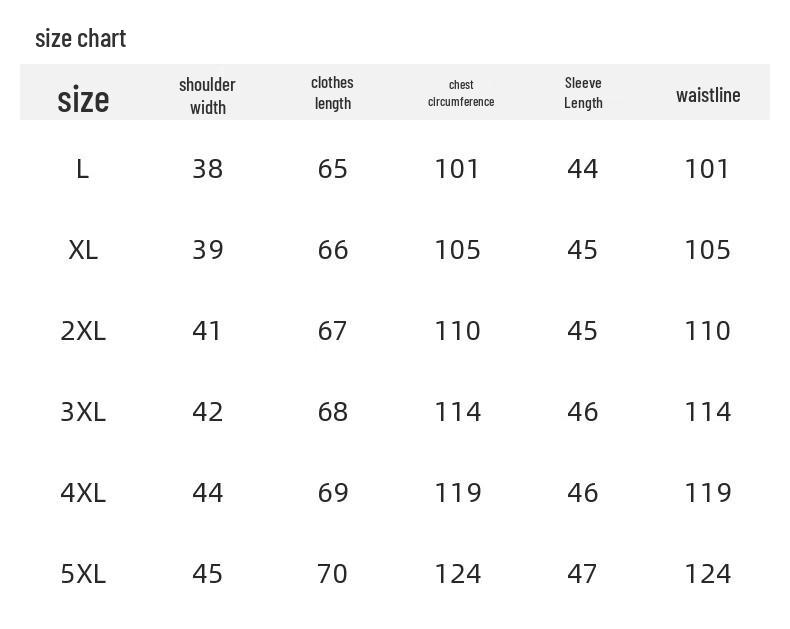
Task: Select the 'chest circumference' header
Action: click(x=461, y=93)
